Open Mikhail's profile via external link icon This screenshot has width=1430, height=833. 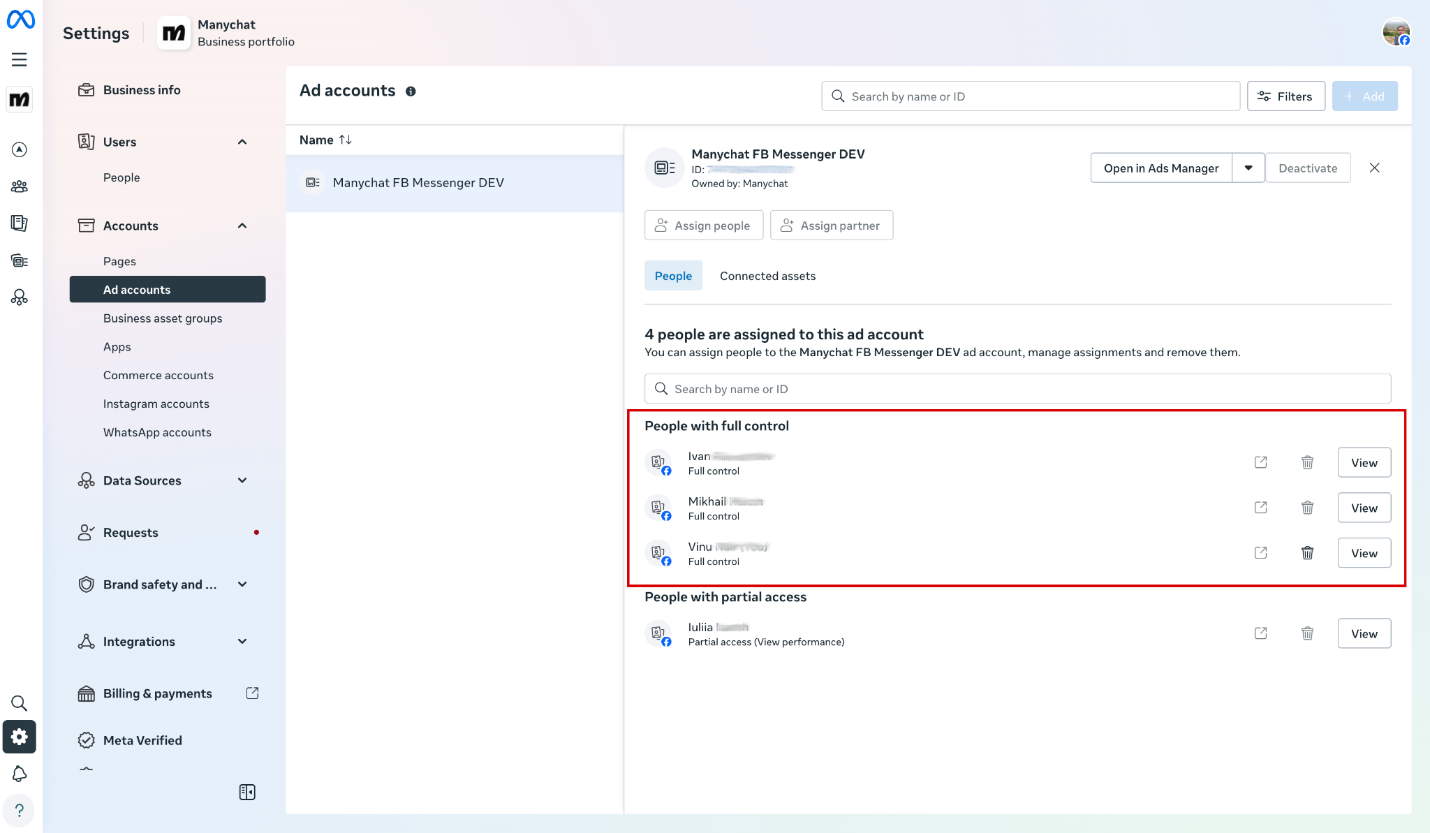pos(1261,508)
